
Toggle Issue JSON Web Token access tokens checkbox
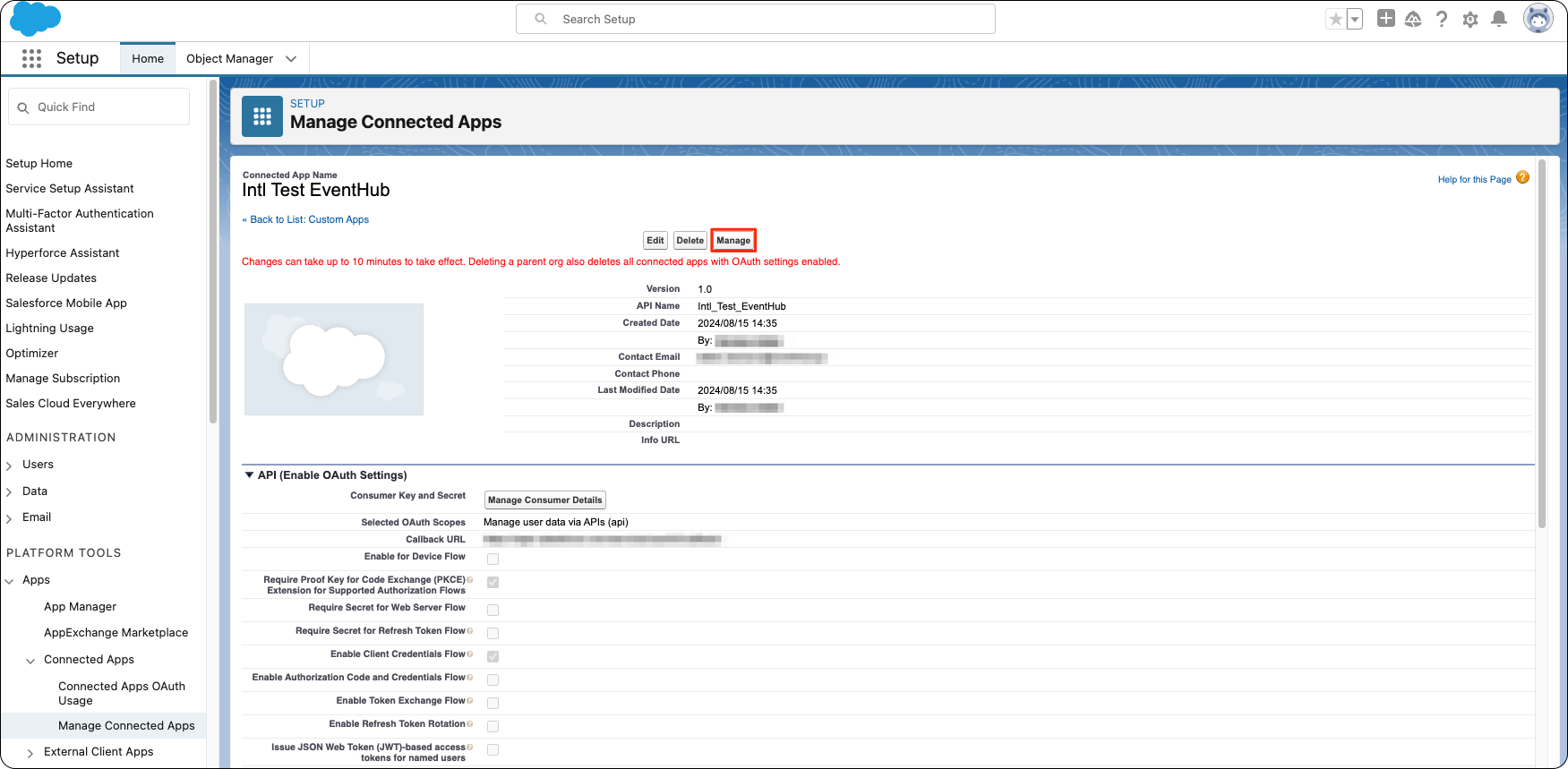click(x=493, y=749)
